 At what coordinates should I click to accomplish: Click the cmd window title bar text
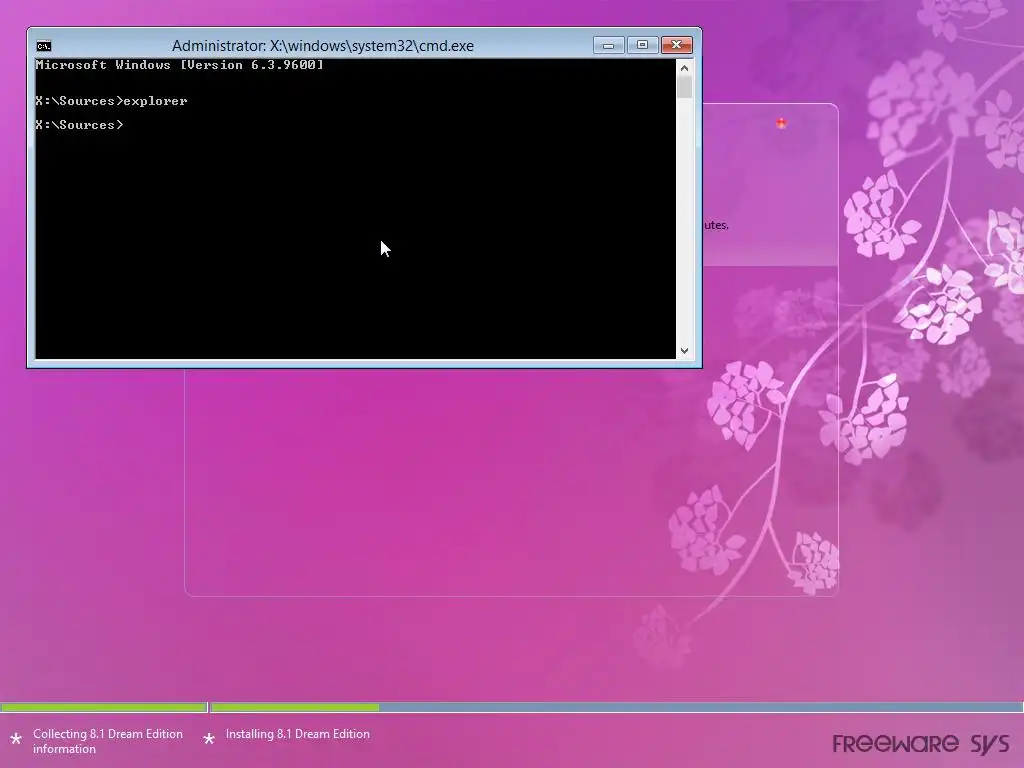(323, 46)
